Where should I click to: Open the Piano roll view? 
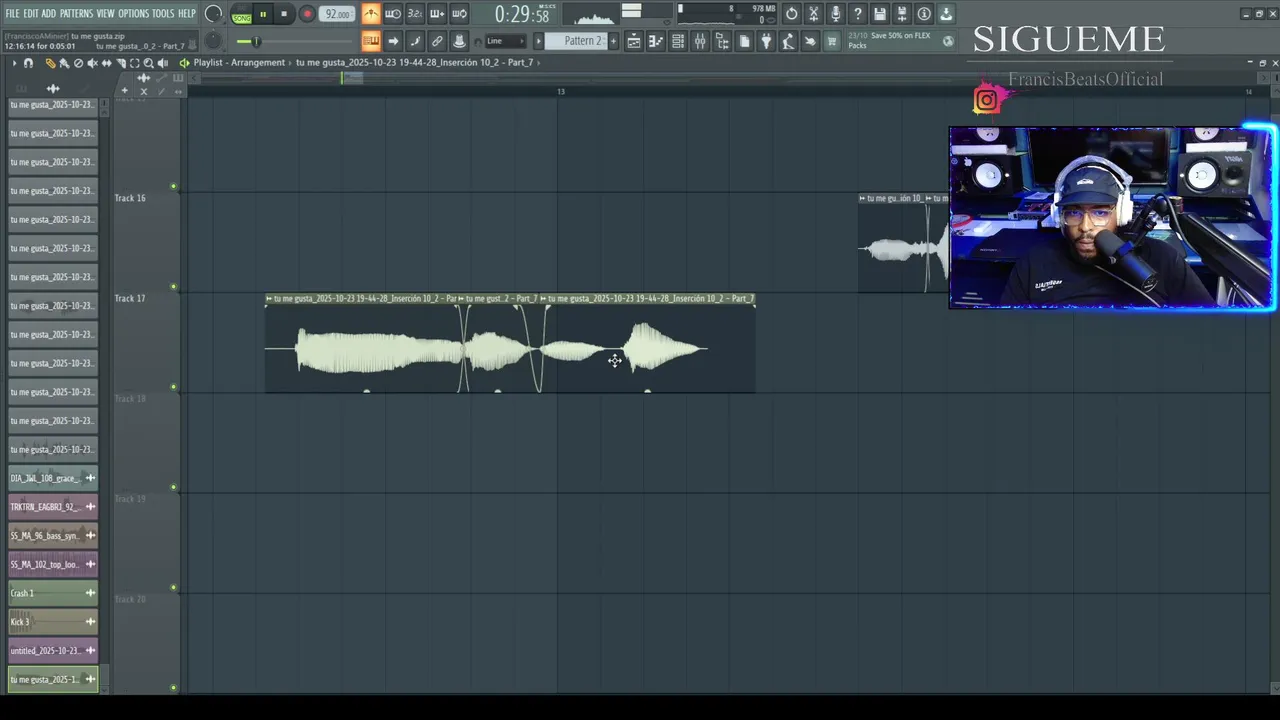coord(655,41)
